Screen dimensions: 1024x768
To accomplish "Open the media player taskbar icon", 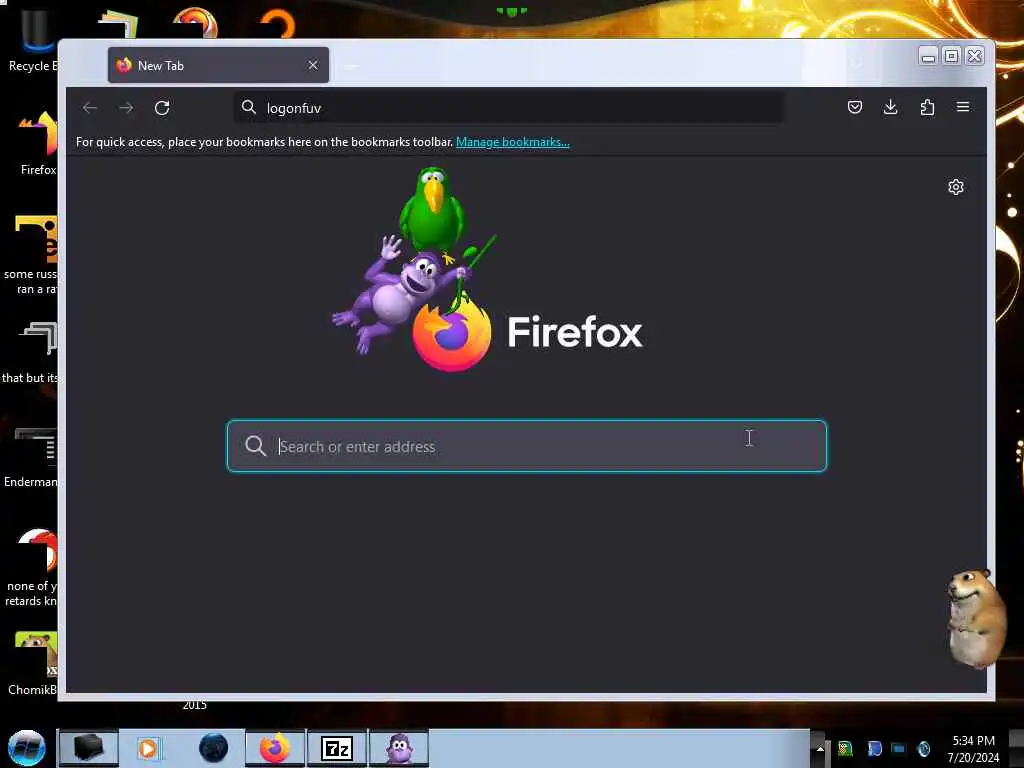I will [148, 748].
